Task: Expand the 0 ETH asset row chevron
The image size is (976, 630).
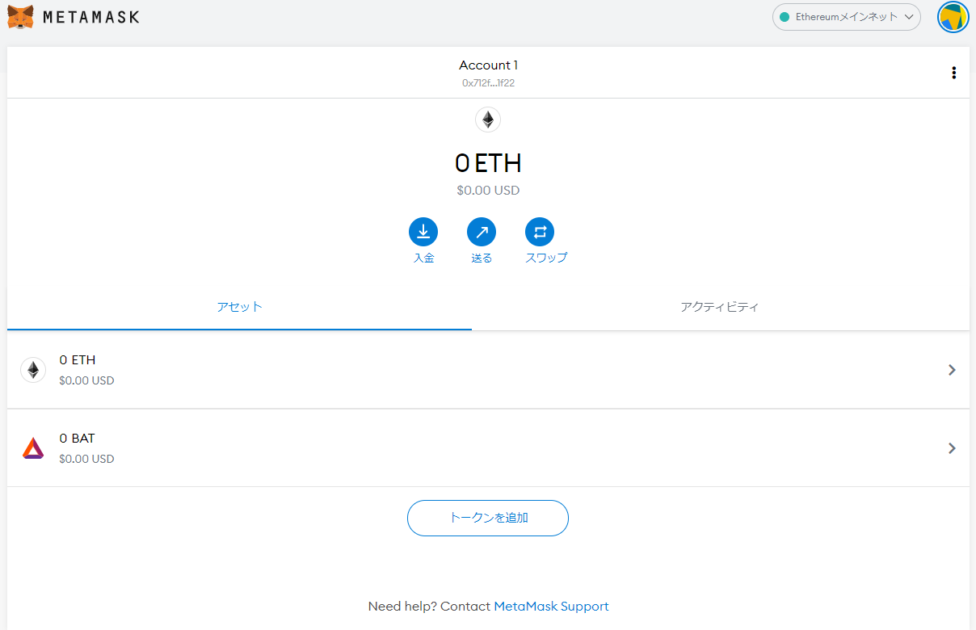Action: (x=952, y=370)
